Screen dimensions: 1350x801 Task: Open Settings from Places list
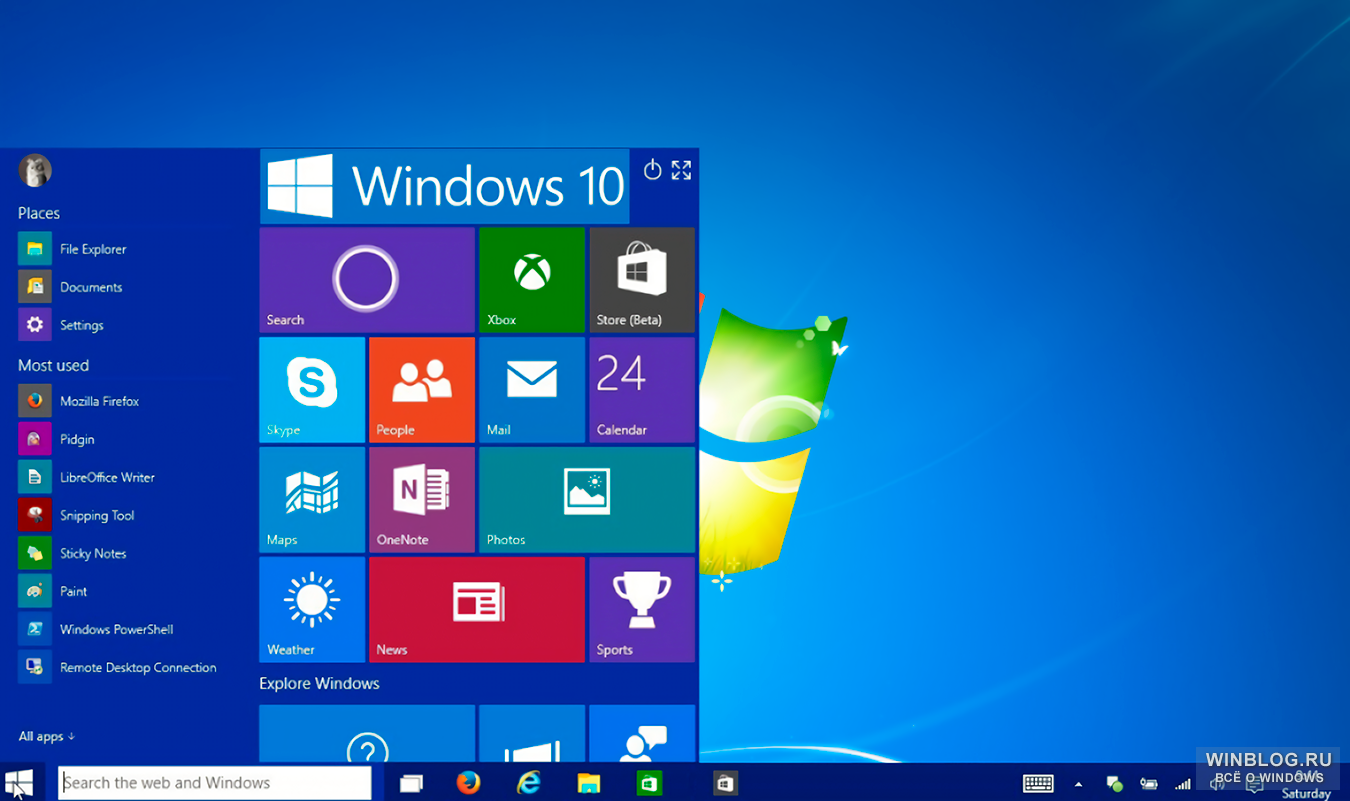pyautogui.click(x=62, y=325)
